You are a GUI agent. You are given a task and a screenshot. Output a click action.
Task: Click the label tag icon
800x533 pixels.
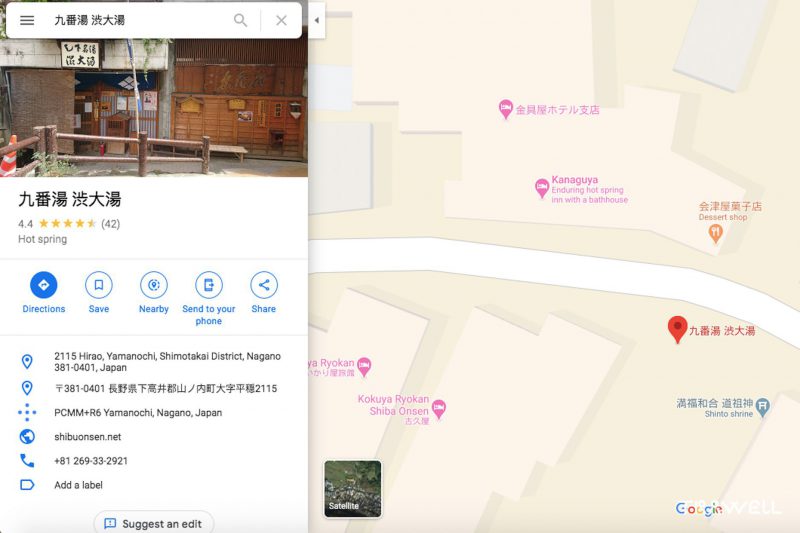point(27,485)
